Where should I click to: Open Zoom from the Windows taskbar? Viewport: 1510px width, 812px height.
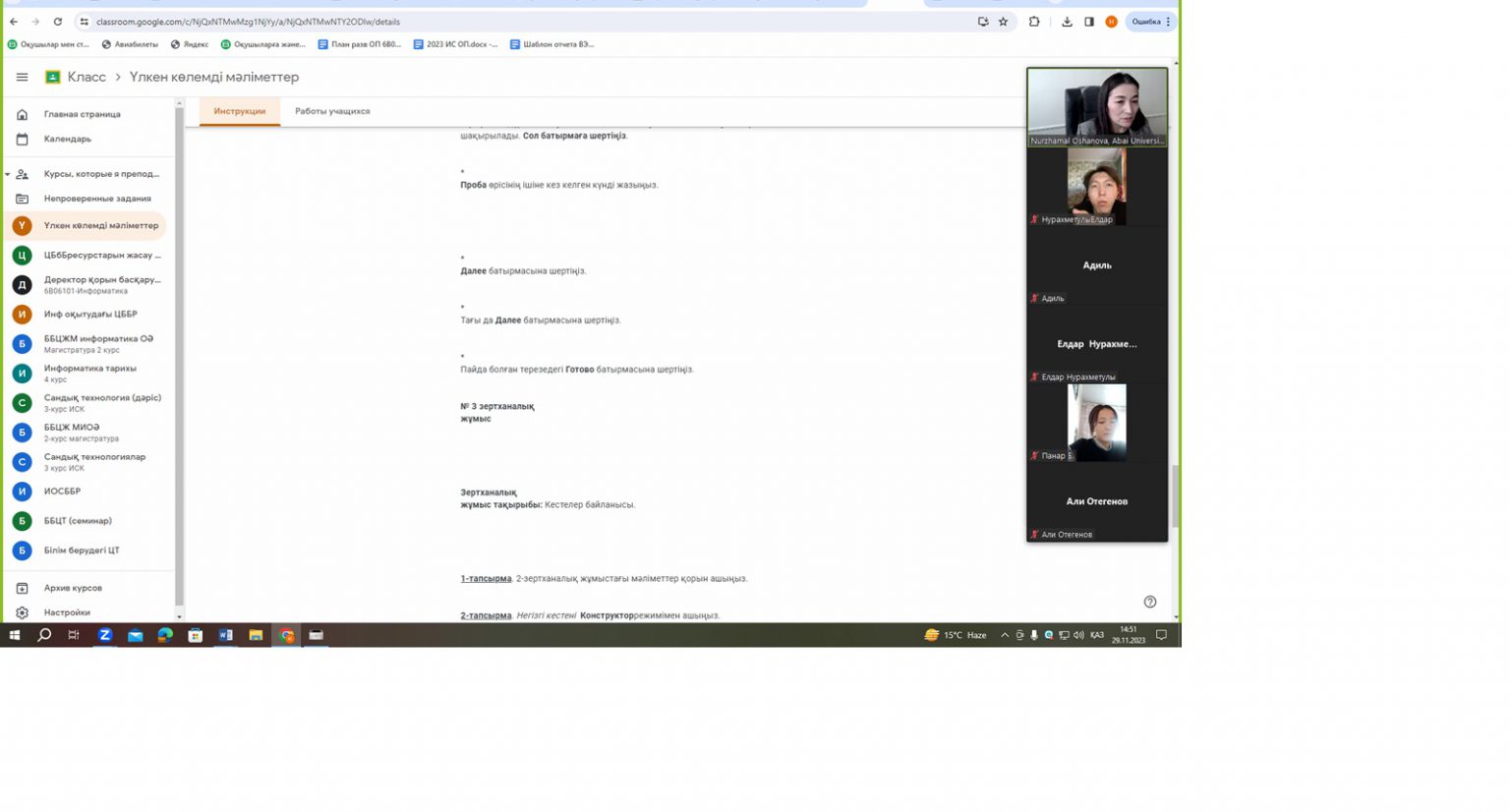point(105,635)
